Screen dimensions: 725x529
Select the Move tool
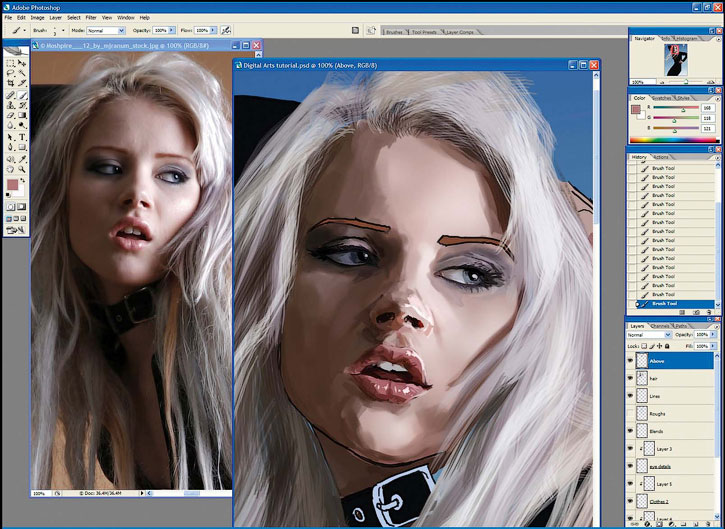point(22,63)
